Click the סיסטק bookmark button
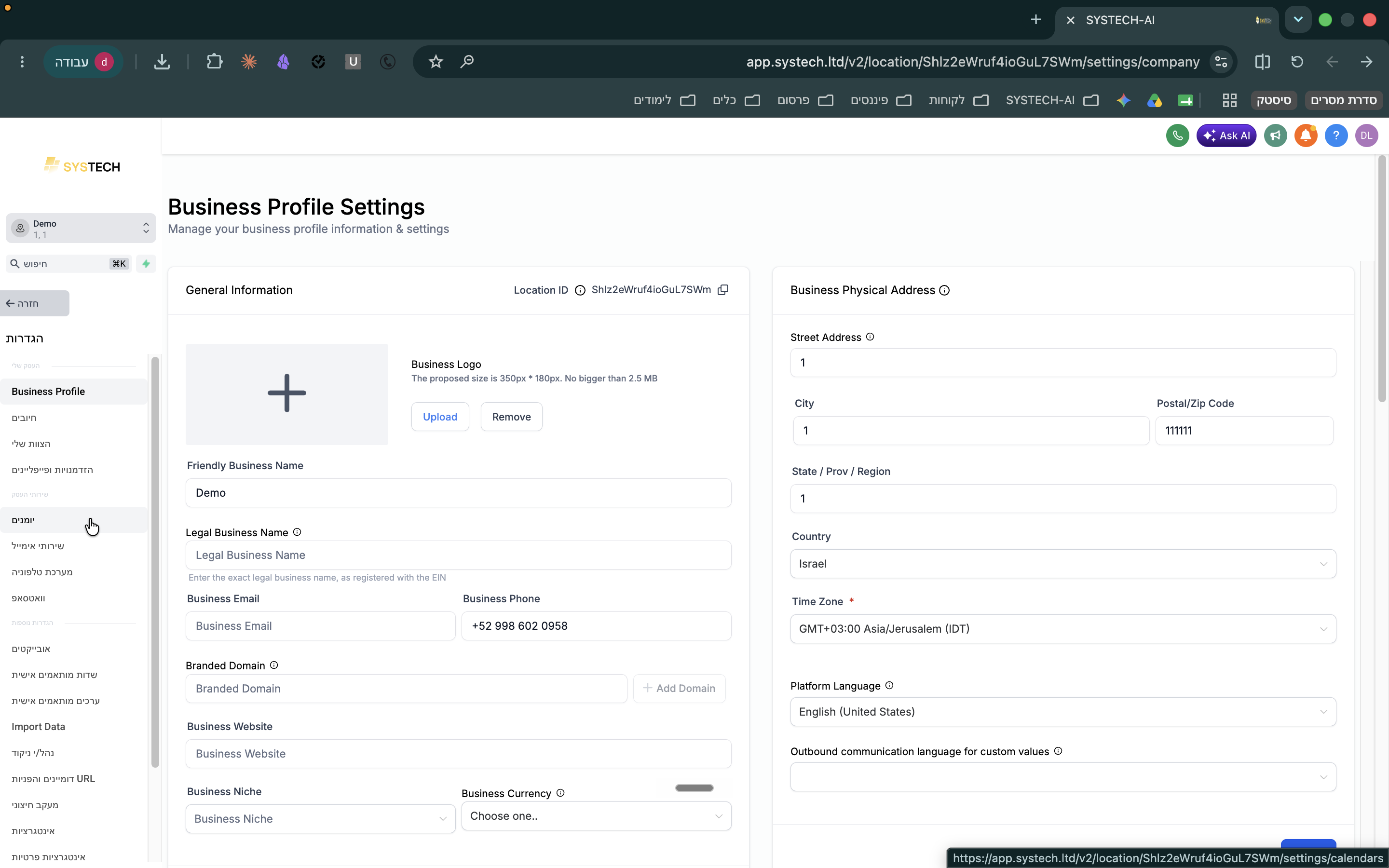This screenshot has height=868, width=1389. click(1274, 100)
